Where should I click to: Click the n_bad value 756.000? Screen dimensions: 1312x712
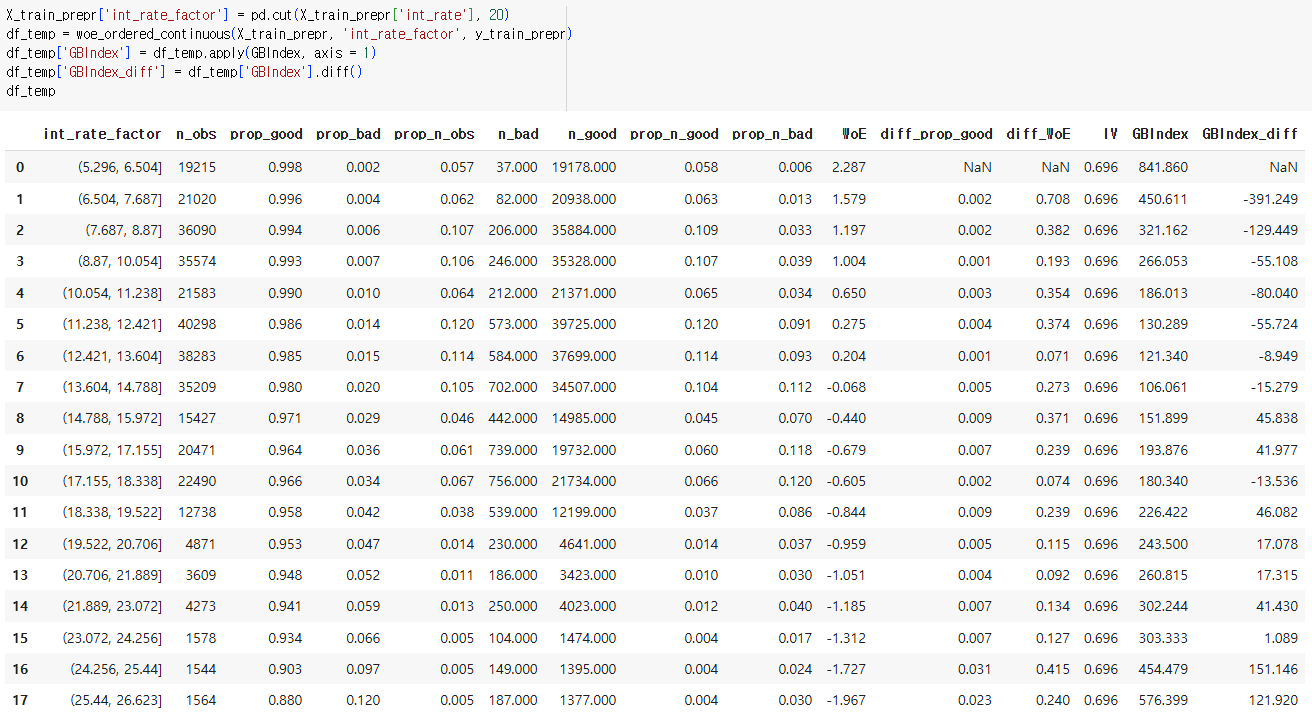pyautogui.click(x=511, y=482)
